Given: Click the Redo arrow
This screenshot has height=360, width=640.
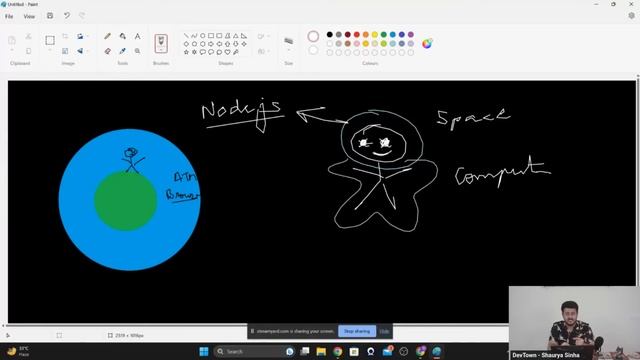Looking at the screenshot, I should pyautogui.click(x=82, y=16).
